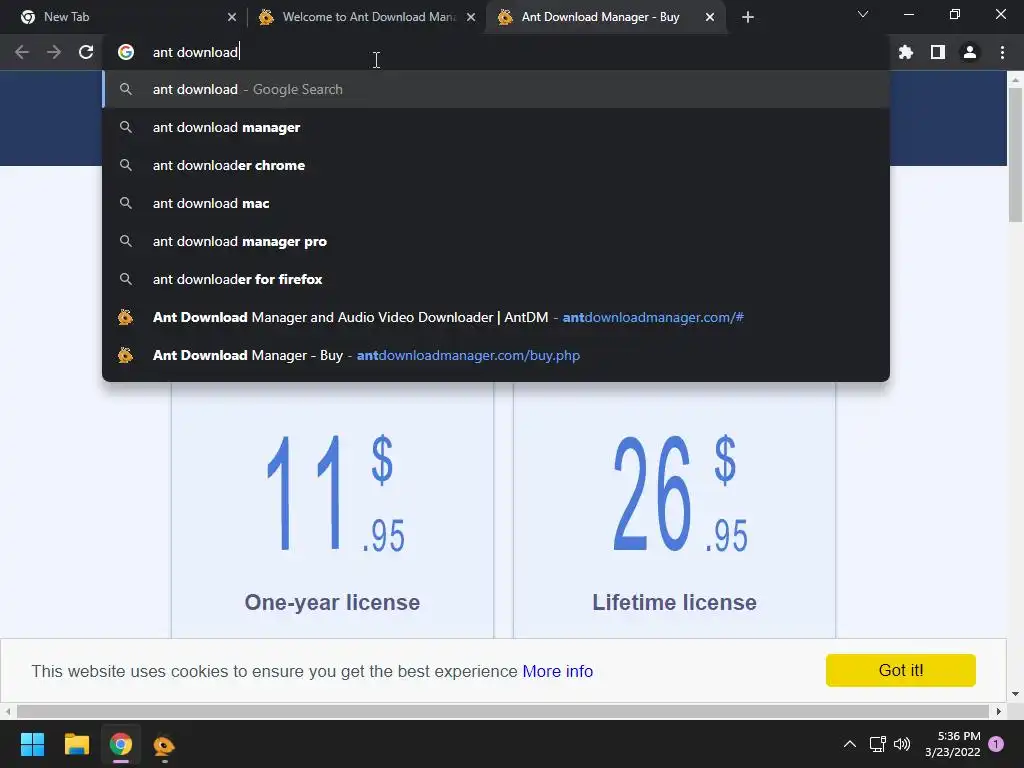Close the Ant Download Manager - Buy tab
The width and height of the screenshot is (1024, 768).
click(x=710, y=17)
